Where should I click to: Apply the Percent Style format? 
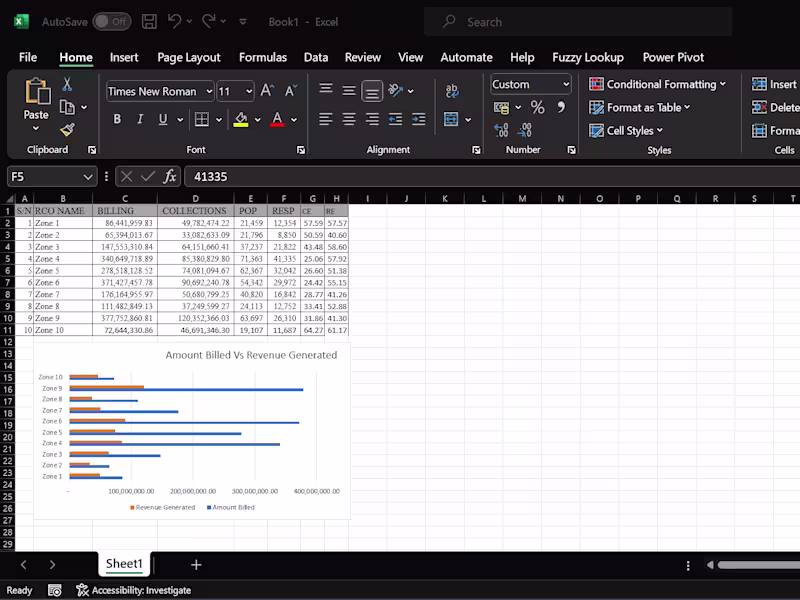click(537, 107)
